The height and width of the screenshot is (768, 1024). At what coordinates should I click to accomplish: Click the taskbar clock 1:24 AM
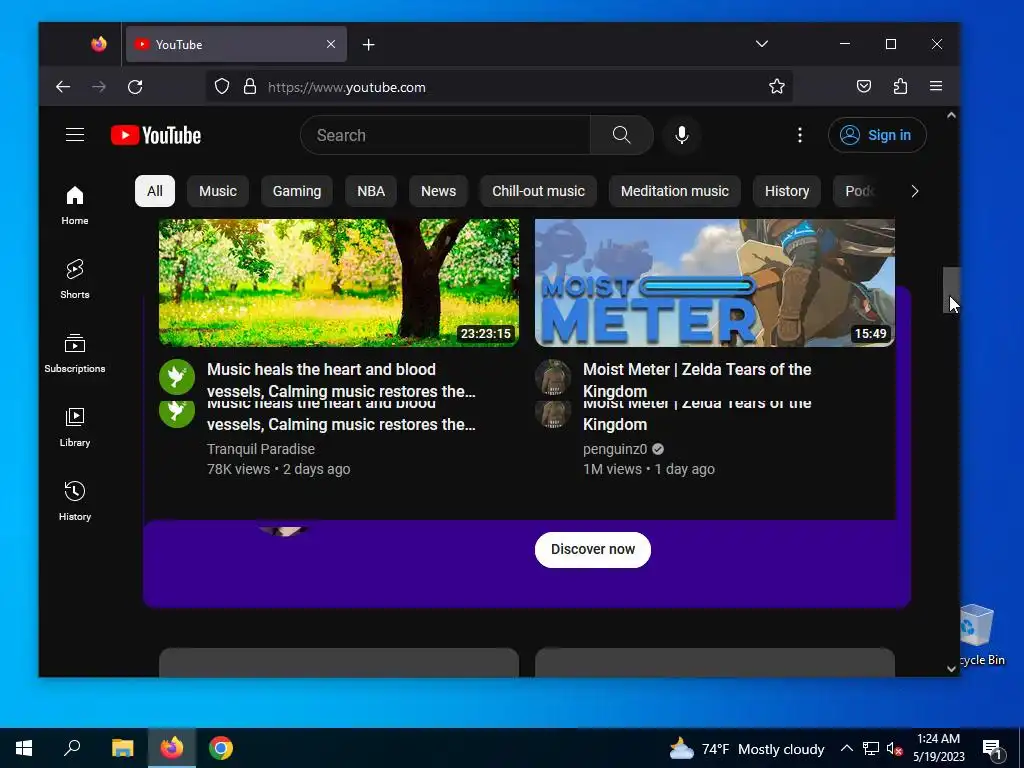(x=938, y=748)
